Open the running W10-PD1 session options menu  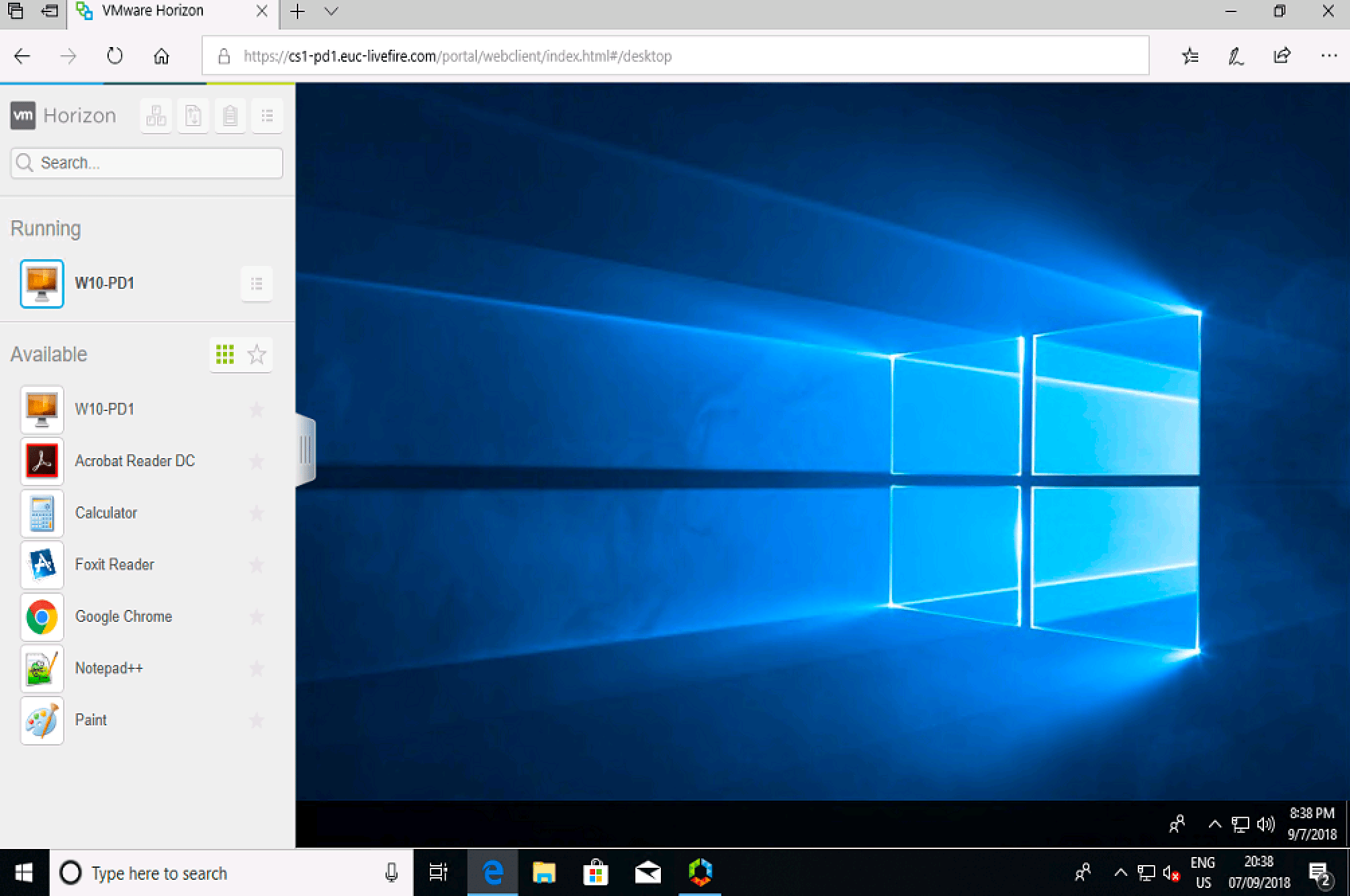click(x=257, y=284)
